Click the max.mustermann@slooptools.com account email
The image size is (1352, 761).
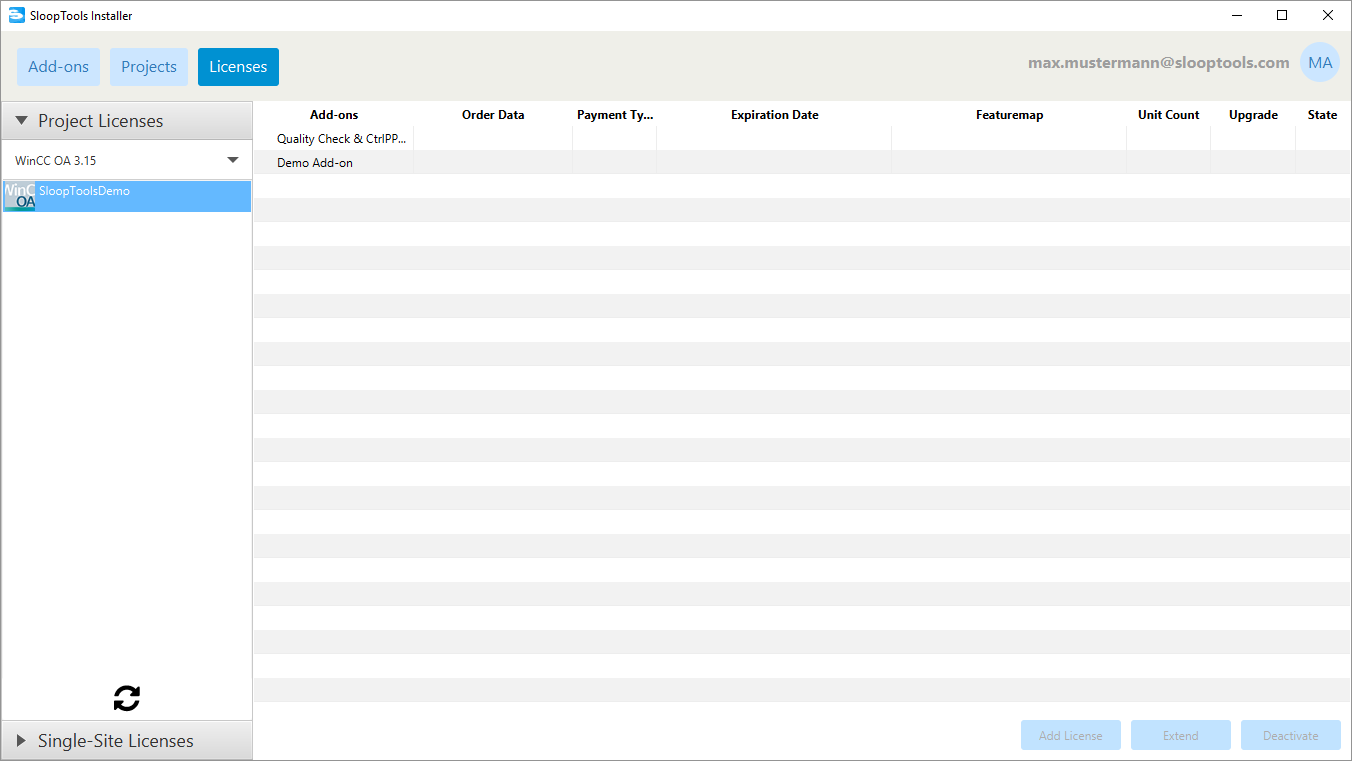(1159, 63)
